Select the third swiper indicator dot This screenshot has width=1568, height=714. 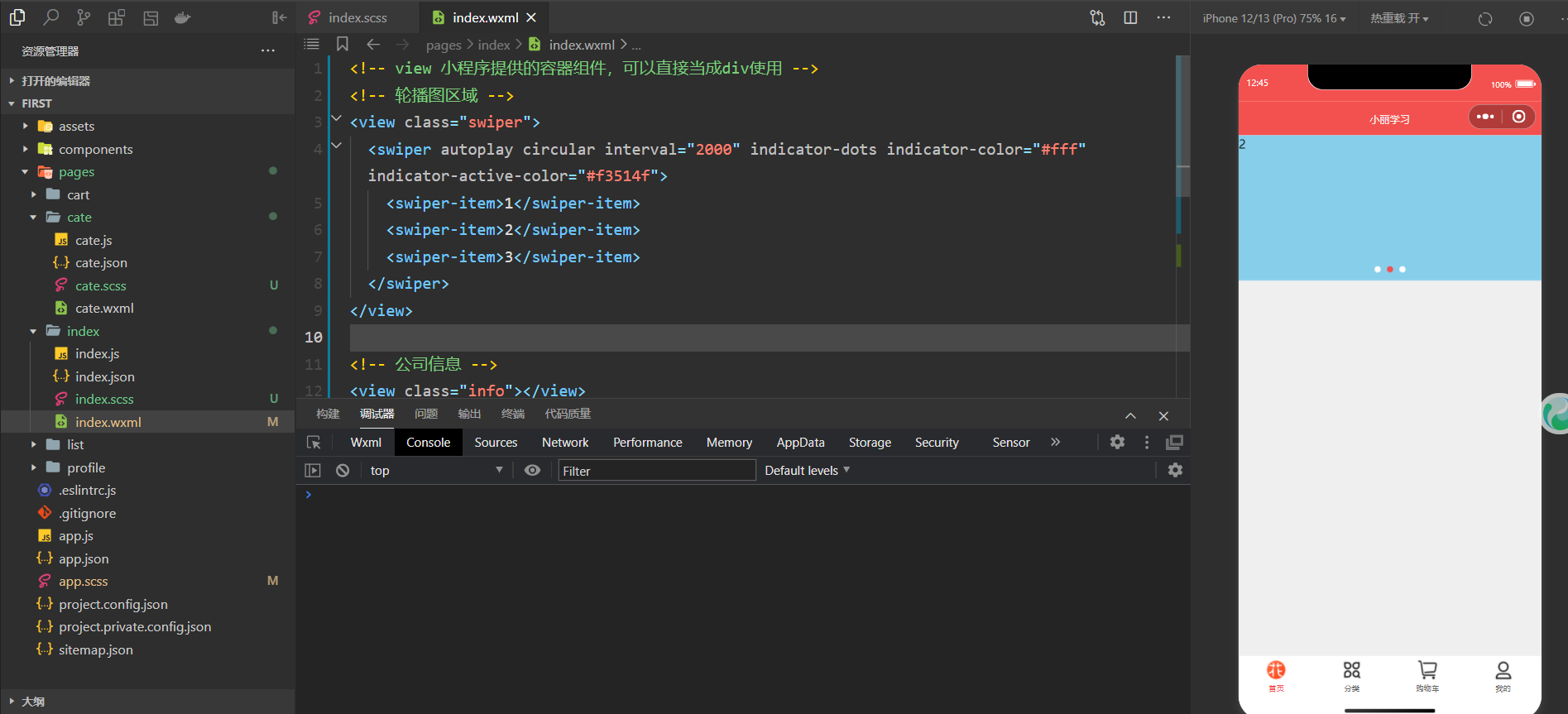(1402, 269)
